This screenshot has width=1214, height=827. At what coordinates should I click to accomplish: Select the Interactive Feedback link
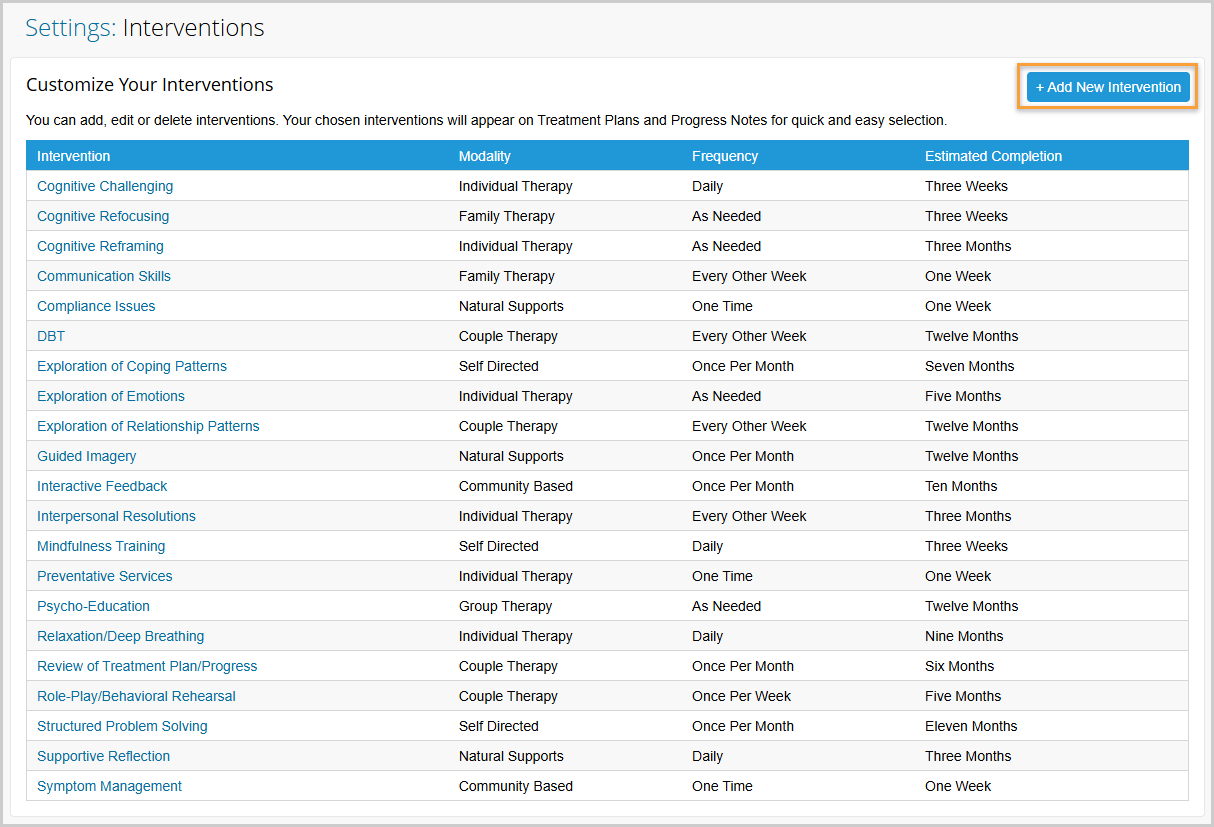pyautogui.click(x=102, y=486)
